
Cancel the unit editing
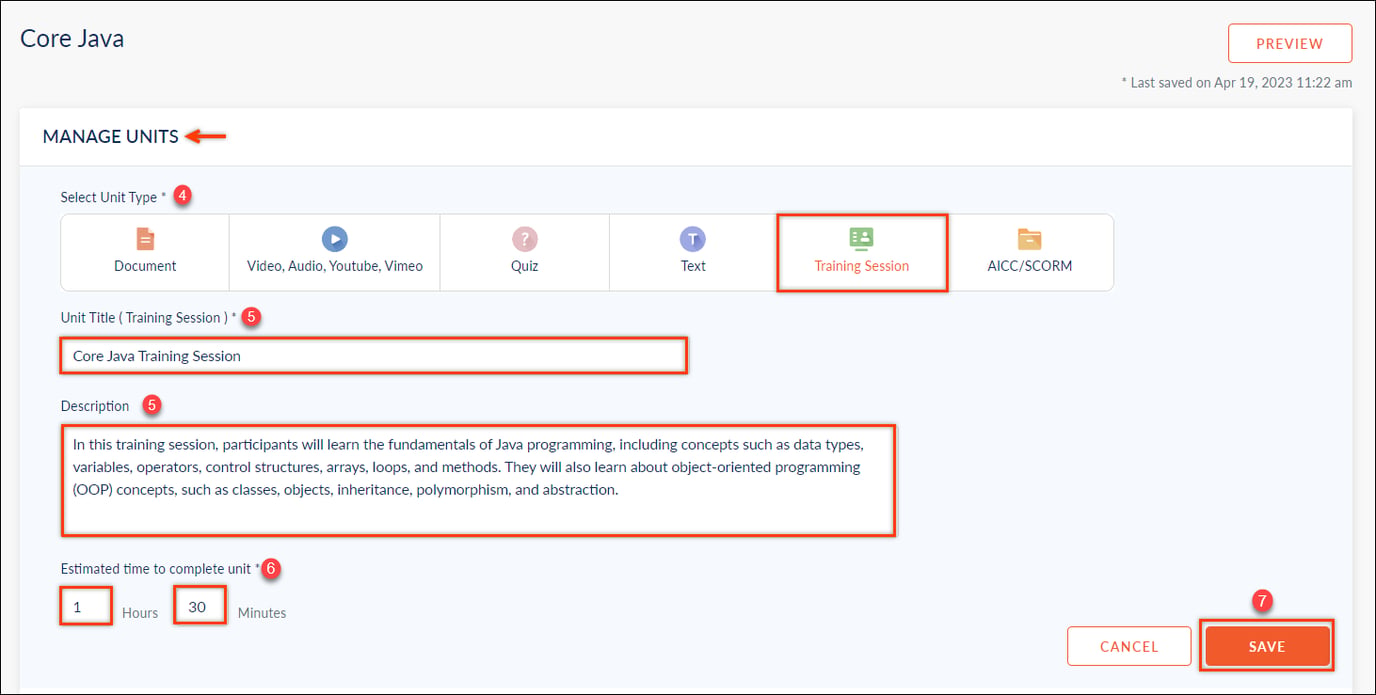(x=1129, y=646)
